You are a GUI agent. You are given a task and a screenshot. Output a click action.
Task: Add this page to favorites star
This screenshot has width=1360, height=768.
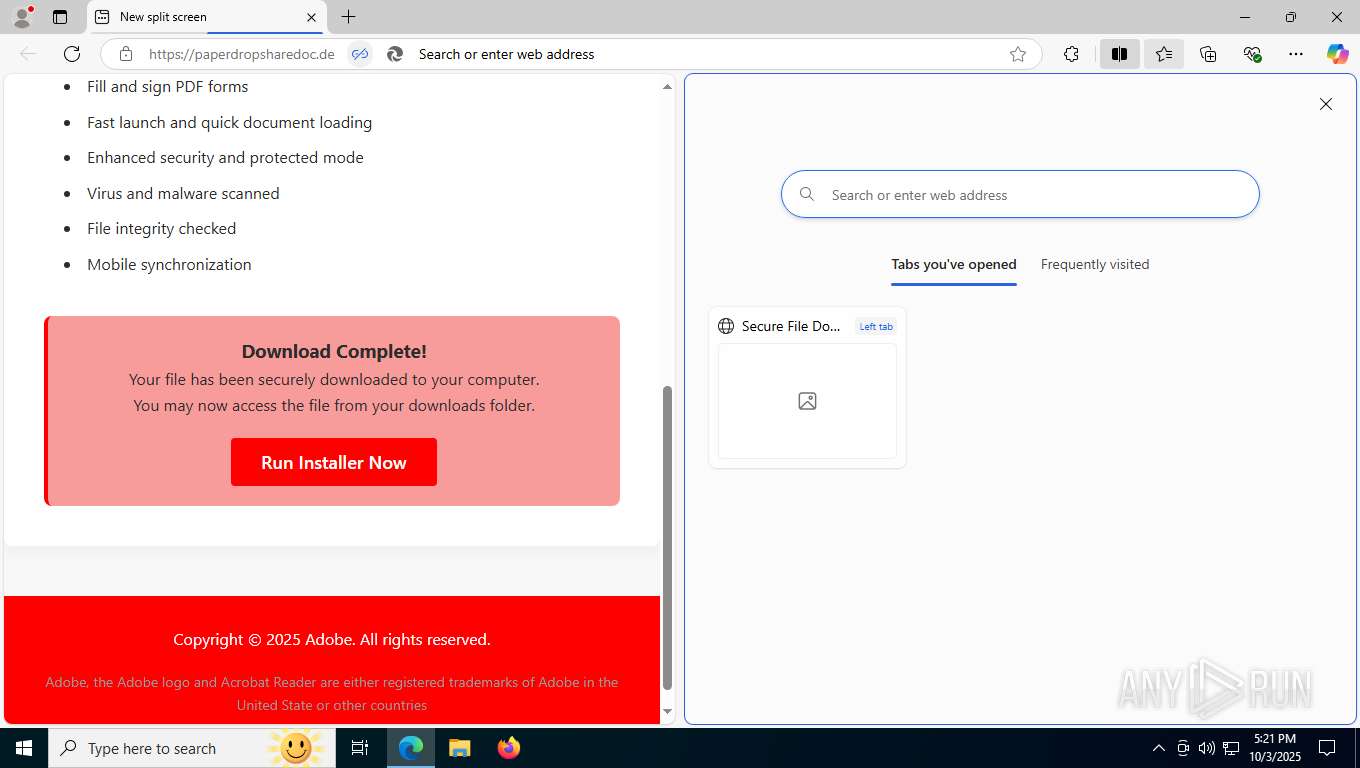pyautogui.click(x=1018, y=54)
